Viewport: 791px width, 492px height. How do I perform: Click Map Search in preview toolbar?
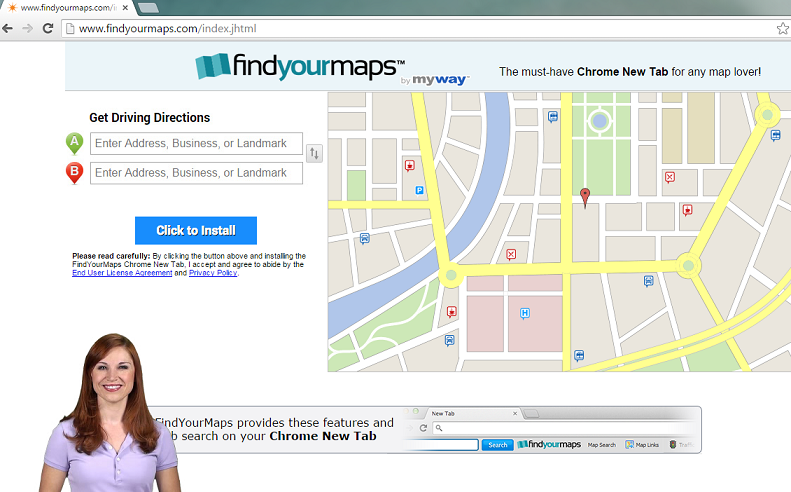[x=601, y=445]
